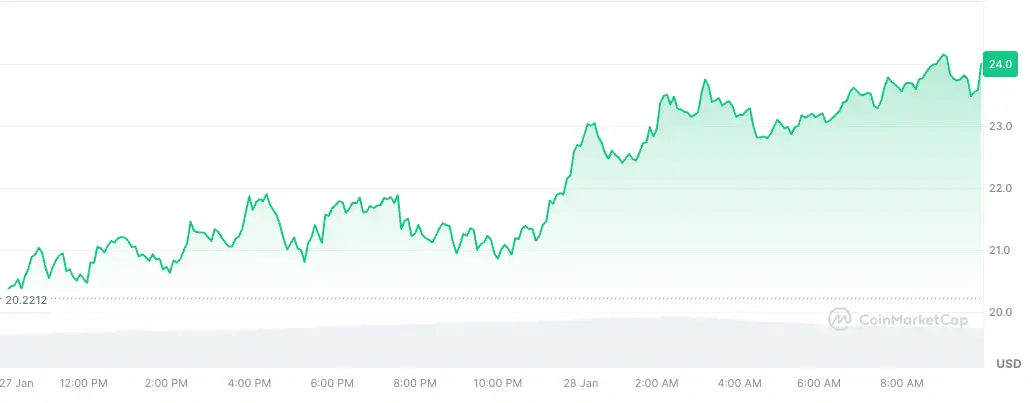Click the 6:00 AM time marker
Image resolution: width=1033 pixels, height=403 pixels.
(823, 382)
